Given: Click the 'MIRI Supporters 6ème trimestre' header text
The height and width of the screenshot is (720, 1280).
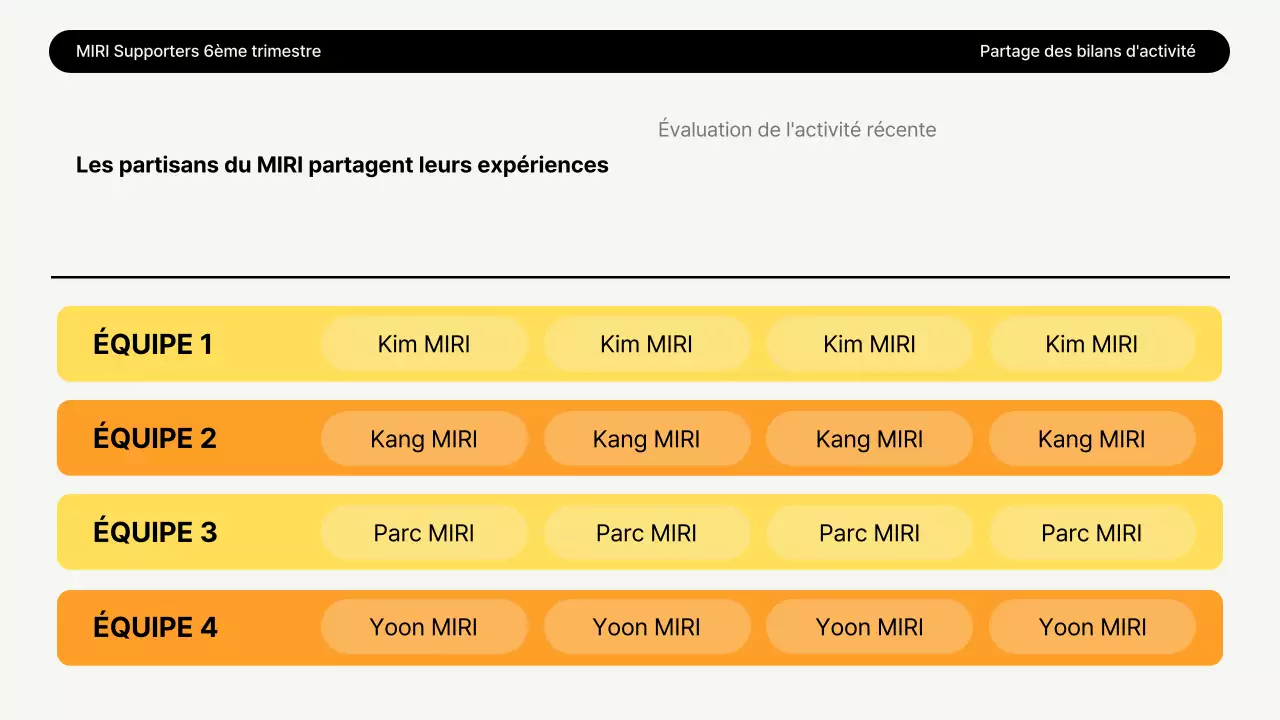Looking at the screenshot, I should (x=198, y=51).
